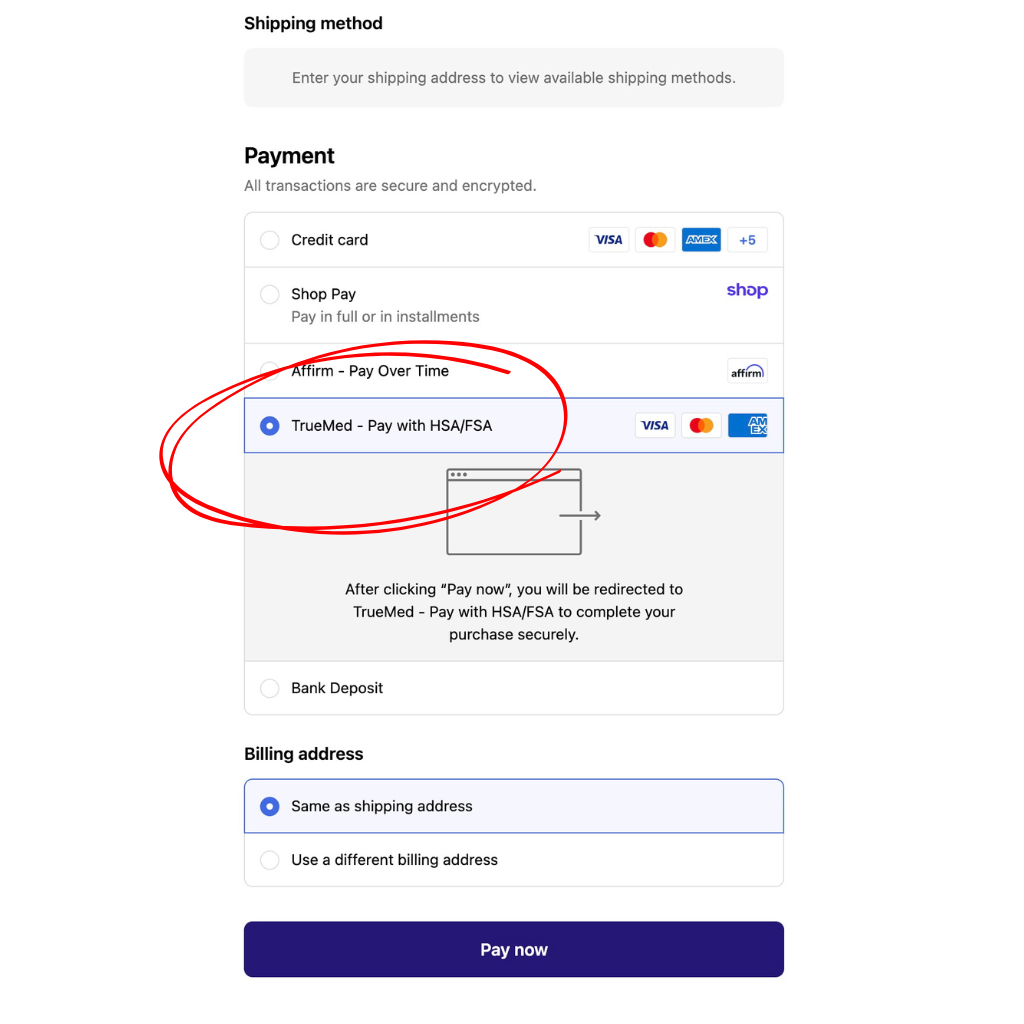
Task: Click the Visa icon in TrueMed row
Action: tap(655, 426)
